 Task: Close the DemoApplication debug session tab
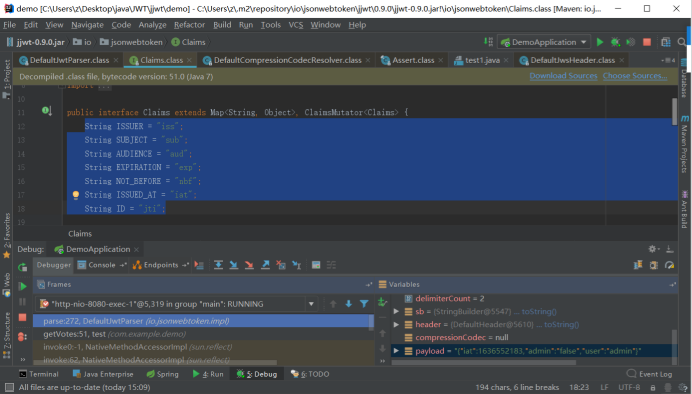click(x=136, y=250)
